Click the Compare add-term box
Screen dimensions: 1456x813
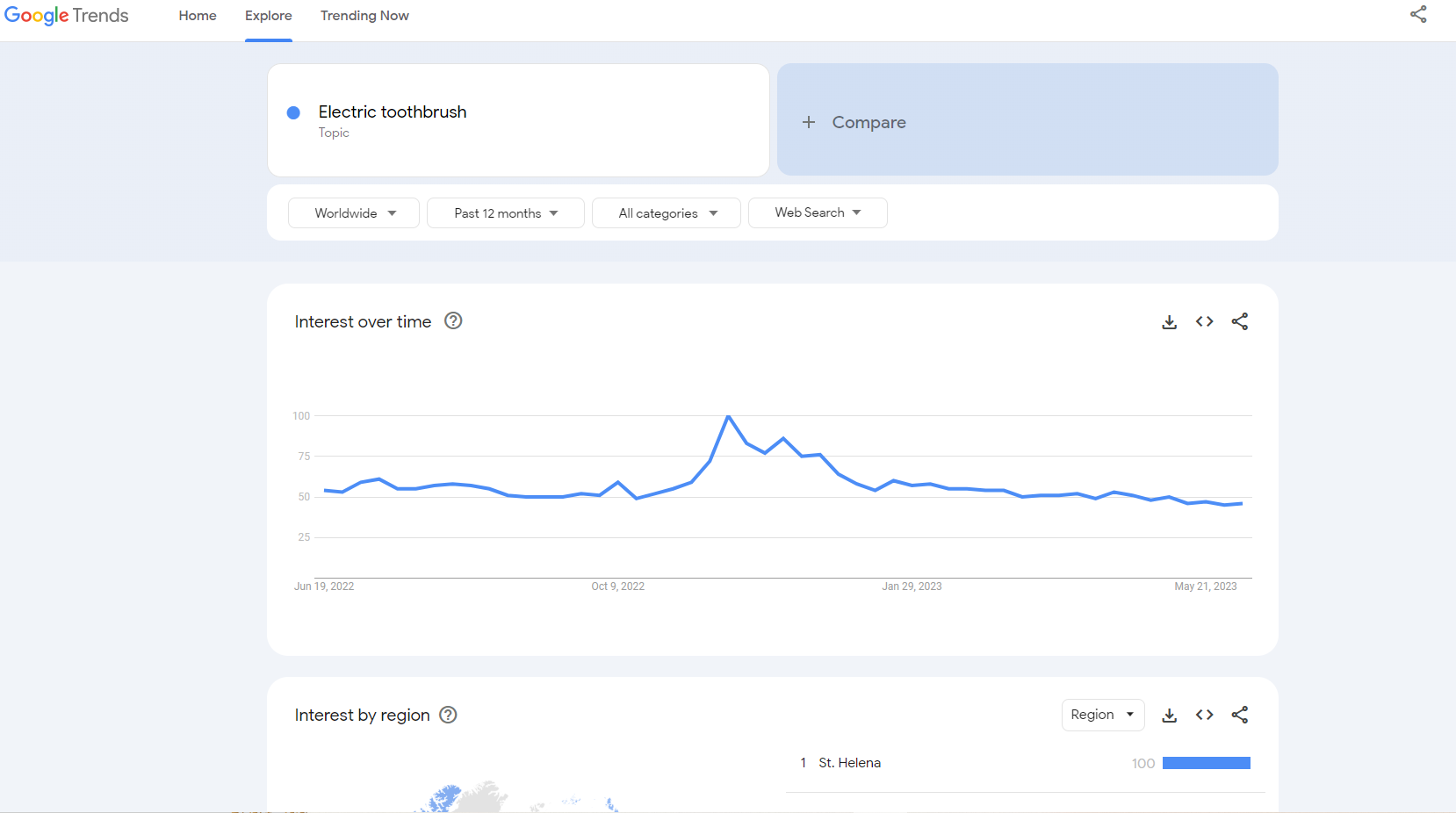[1027, 119]
